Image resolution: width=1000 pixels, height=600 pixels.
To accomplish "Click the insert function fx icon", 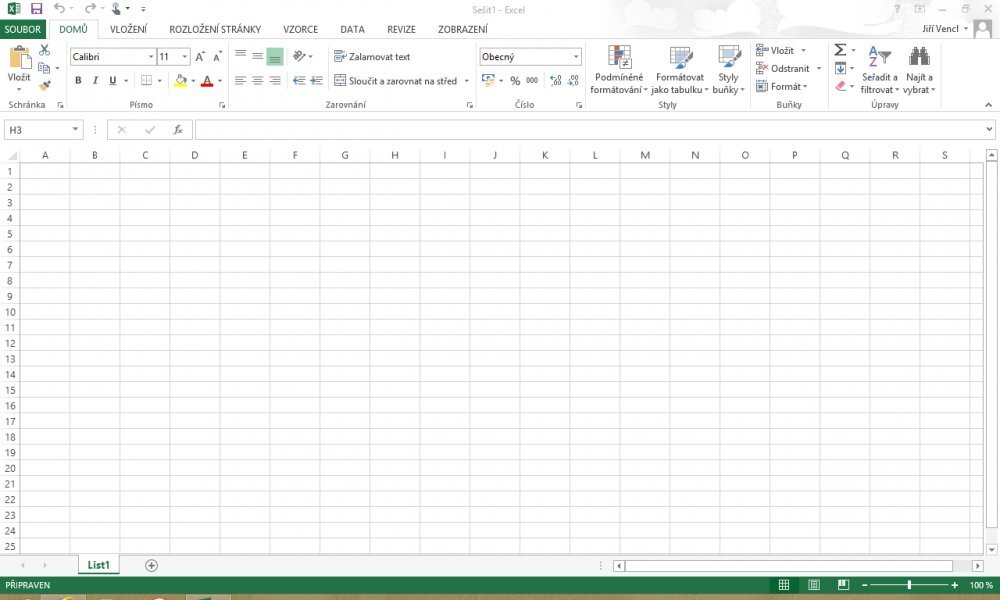I will tap(178, 130).
